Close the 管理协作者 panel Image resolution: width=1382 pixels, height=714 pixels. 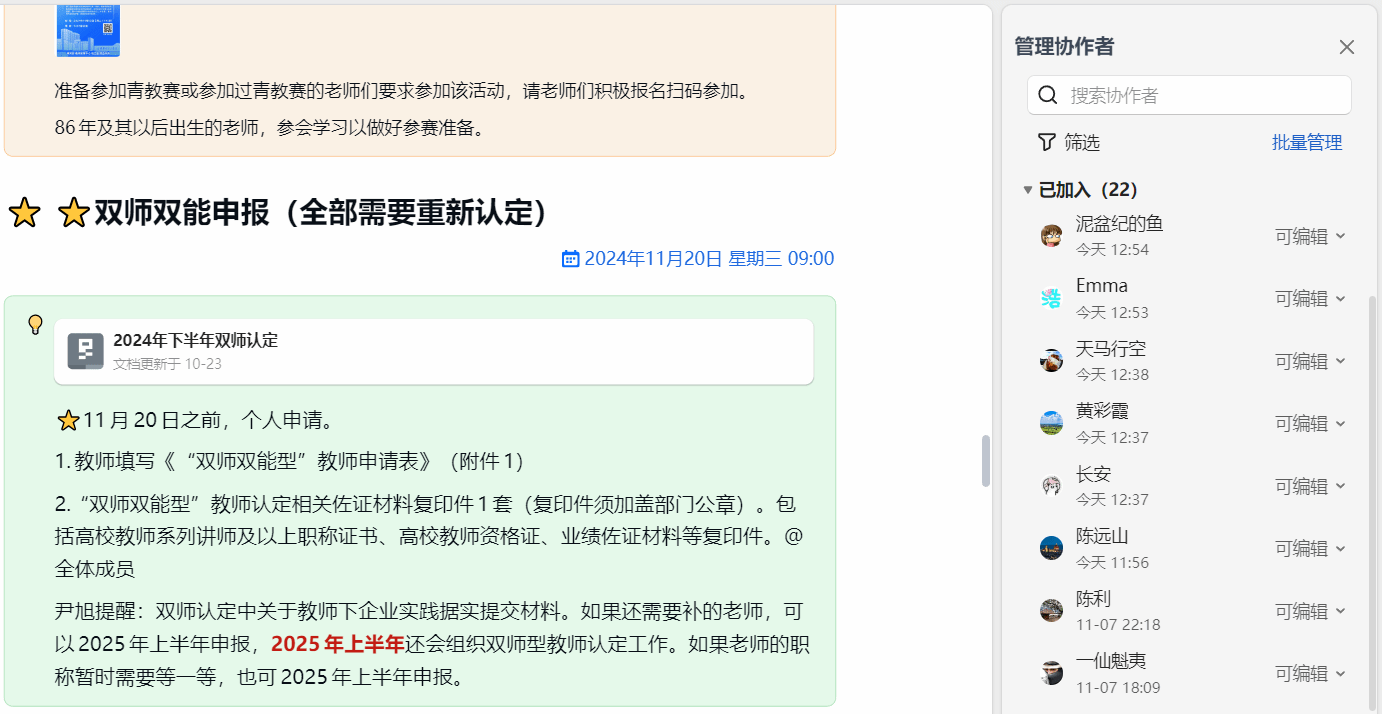tap(1346, 47)
